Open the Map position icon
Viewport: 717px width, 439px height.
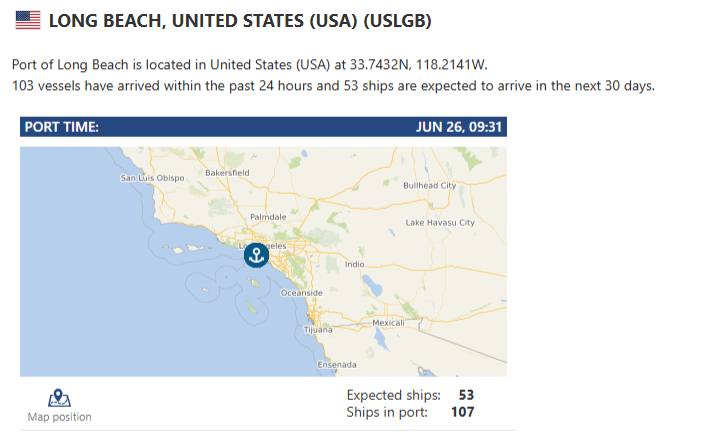(59, 398)
